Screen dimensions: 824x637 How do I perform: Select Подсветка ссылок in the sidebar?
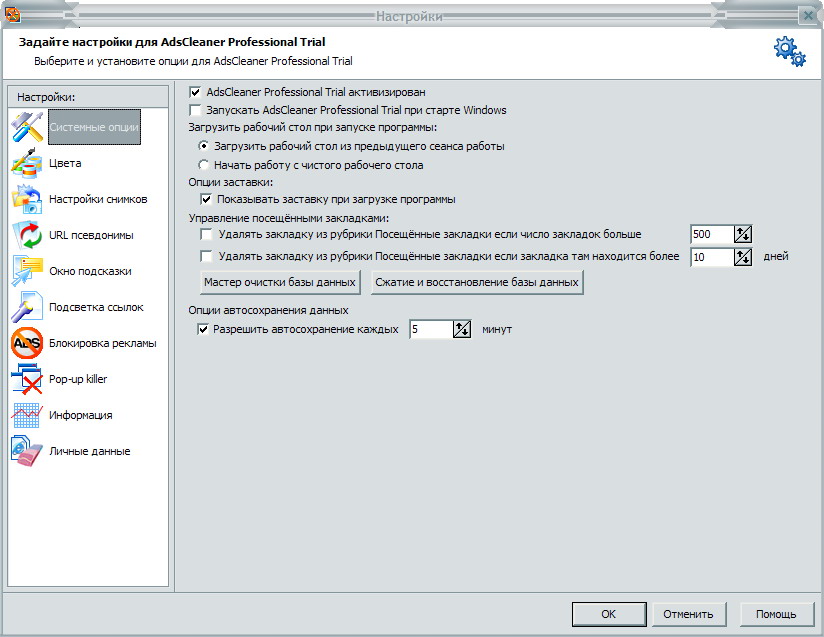96,307
